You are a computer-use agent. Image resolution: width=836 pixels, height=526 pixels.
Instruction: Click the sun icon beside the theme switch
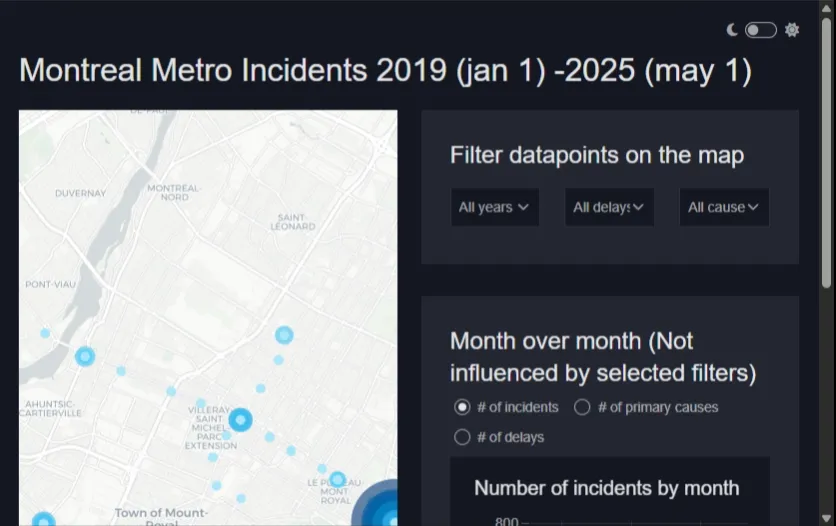pos(792,30)
